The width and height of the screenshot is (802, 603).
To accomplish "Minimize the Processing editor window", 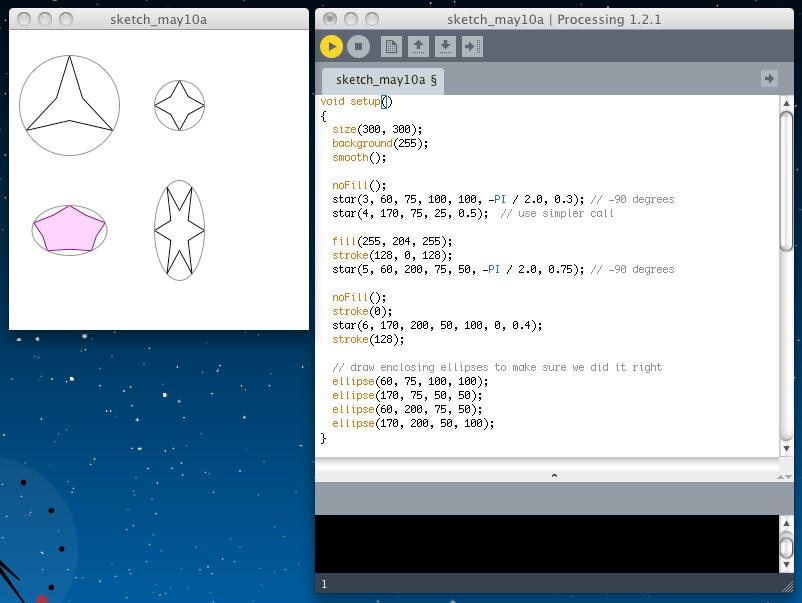I will [352, 19].
